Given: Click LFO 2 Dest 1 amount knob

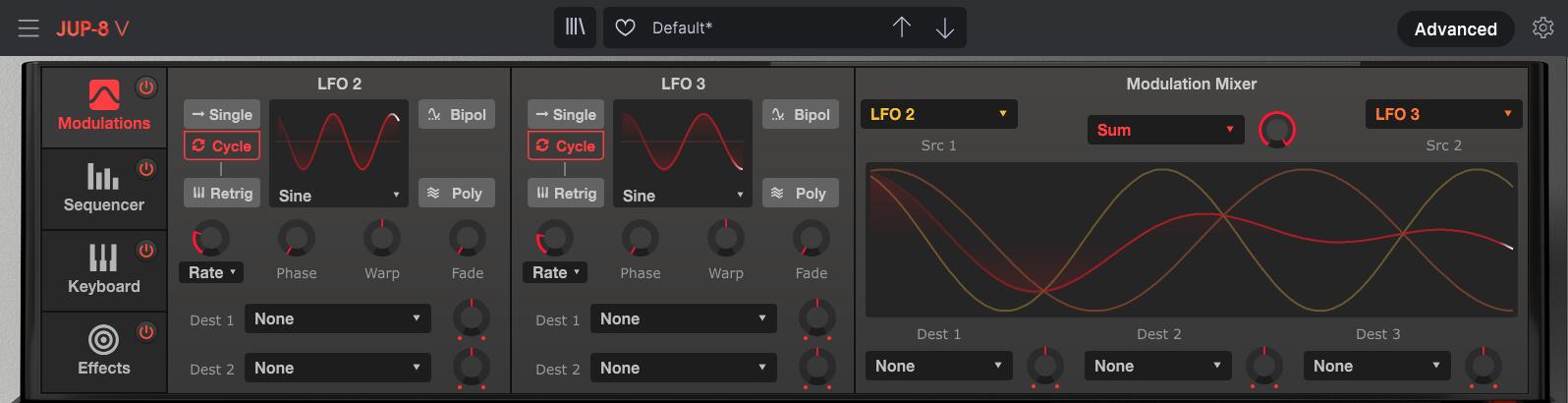Looking at the screenshot, I should [x=471, y=317].
